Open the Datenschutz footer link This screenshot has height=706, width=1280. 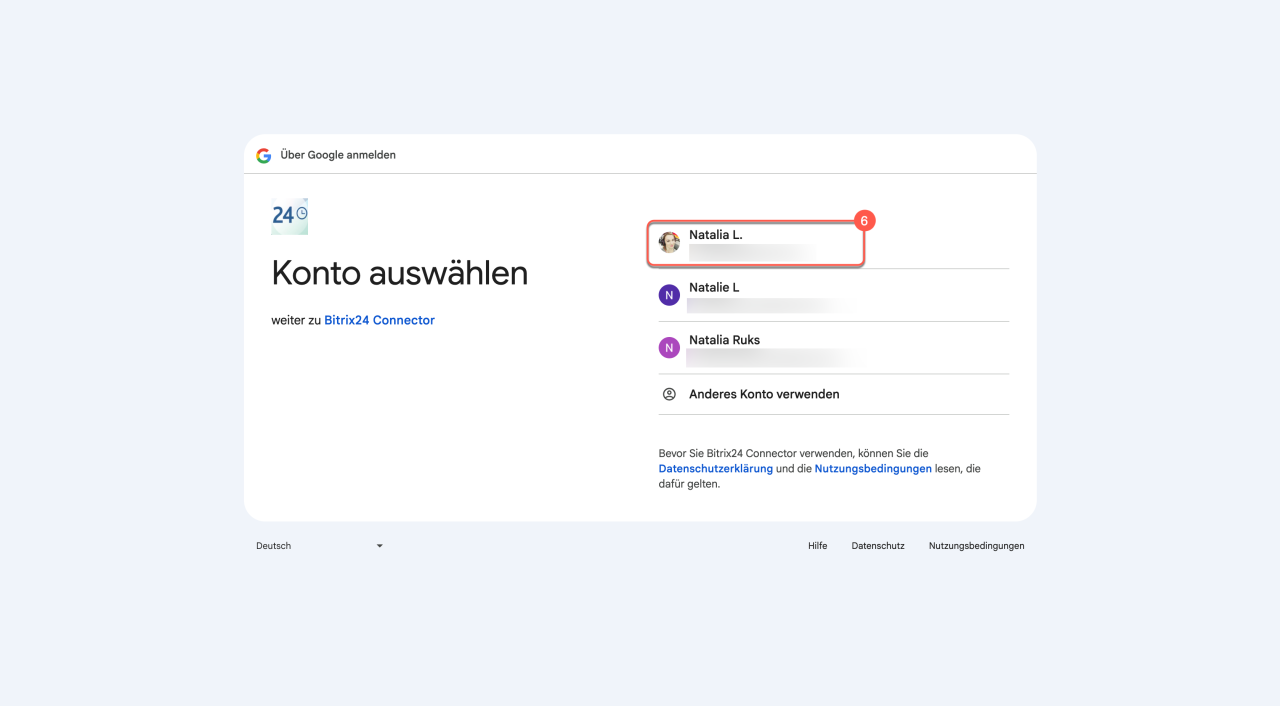coord(878,546)
